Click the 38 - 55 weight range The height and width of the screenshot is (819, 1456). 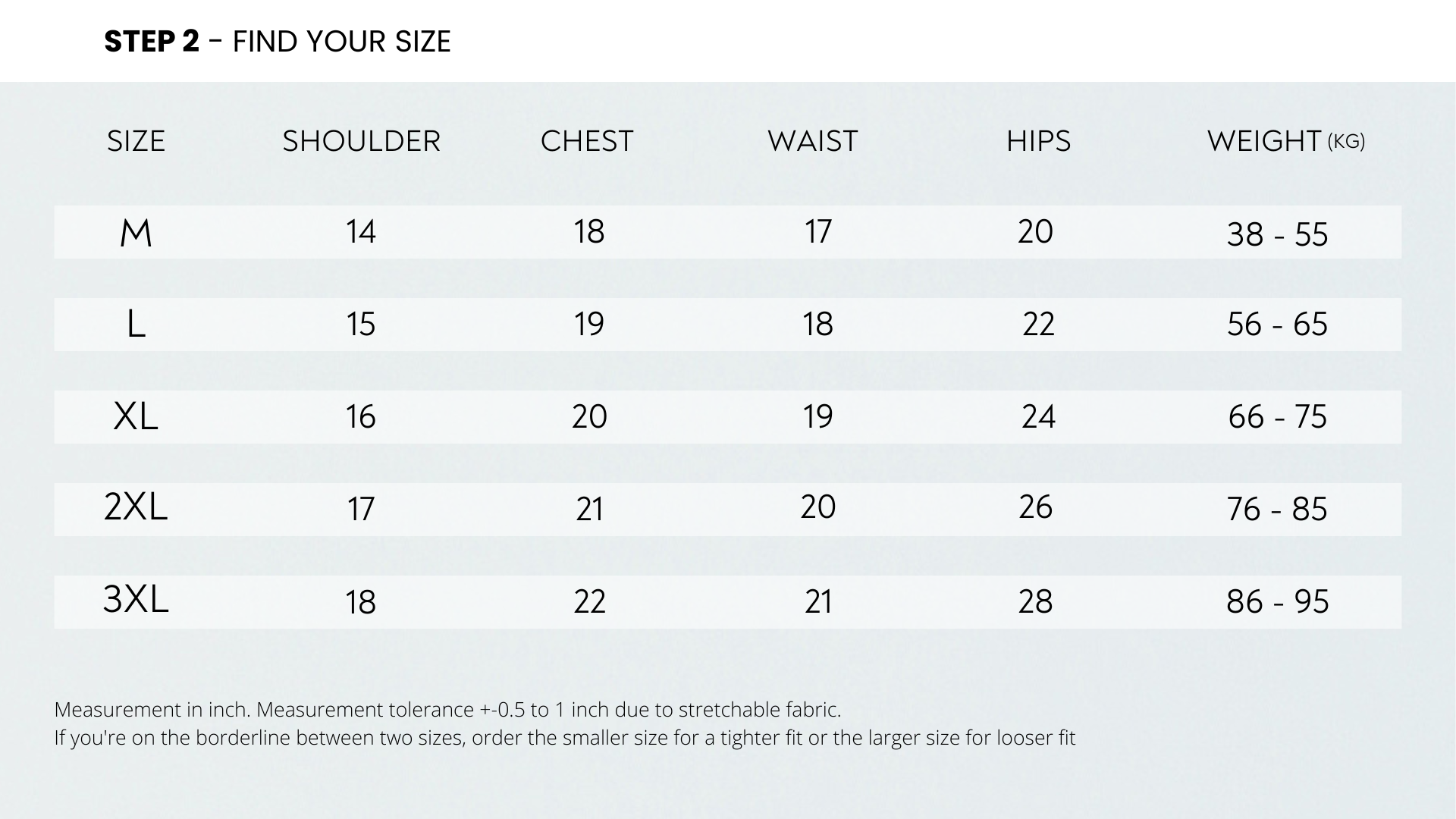[1277, 234]
